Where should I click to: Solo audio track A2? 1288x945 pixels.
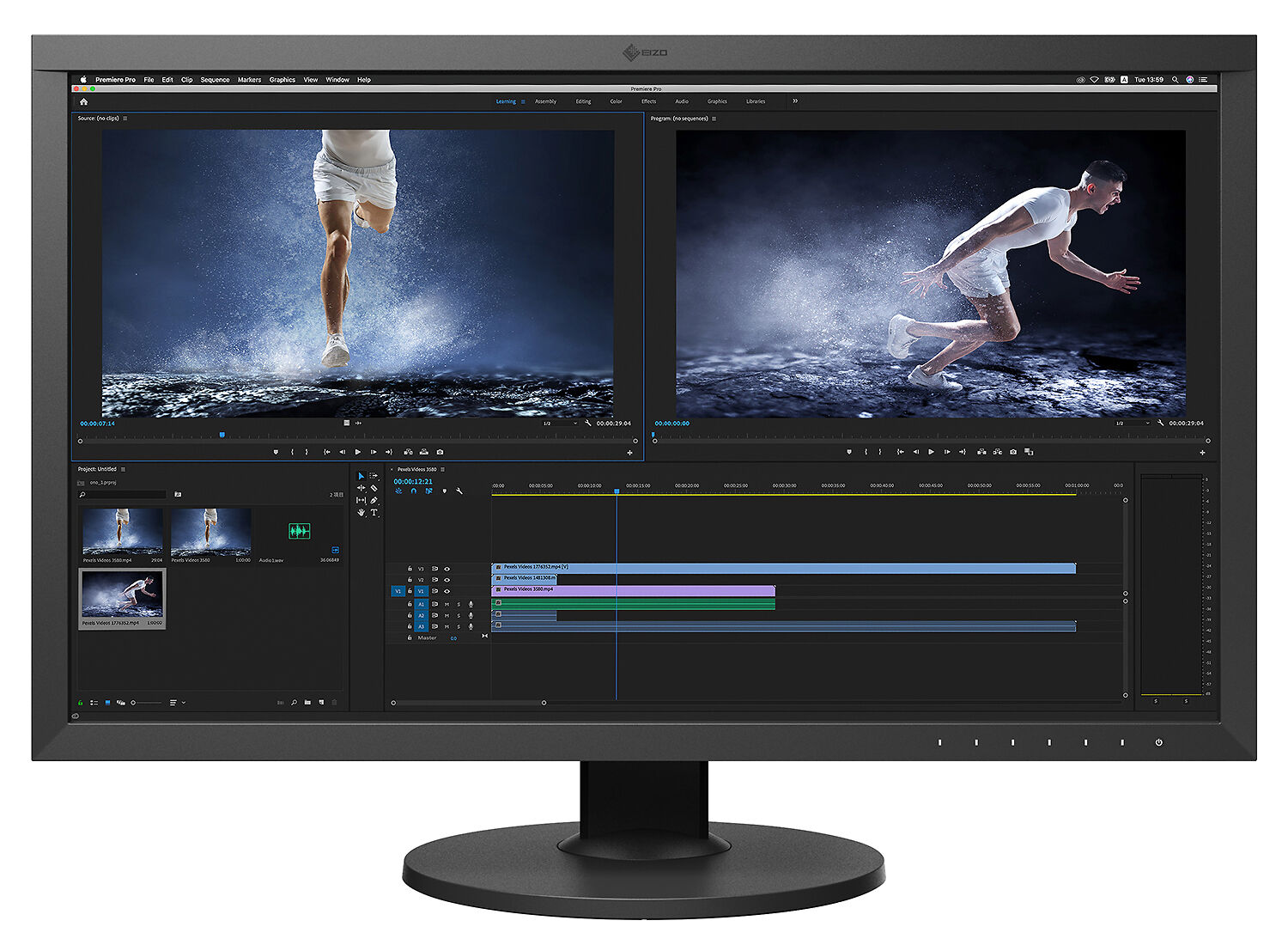pyautogui.click(x=459, y=616)
